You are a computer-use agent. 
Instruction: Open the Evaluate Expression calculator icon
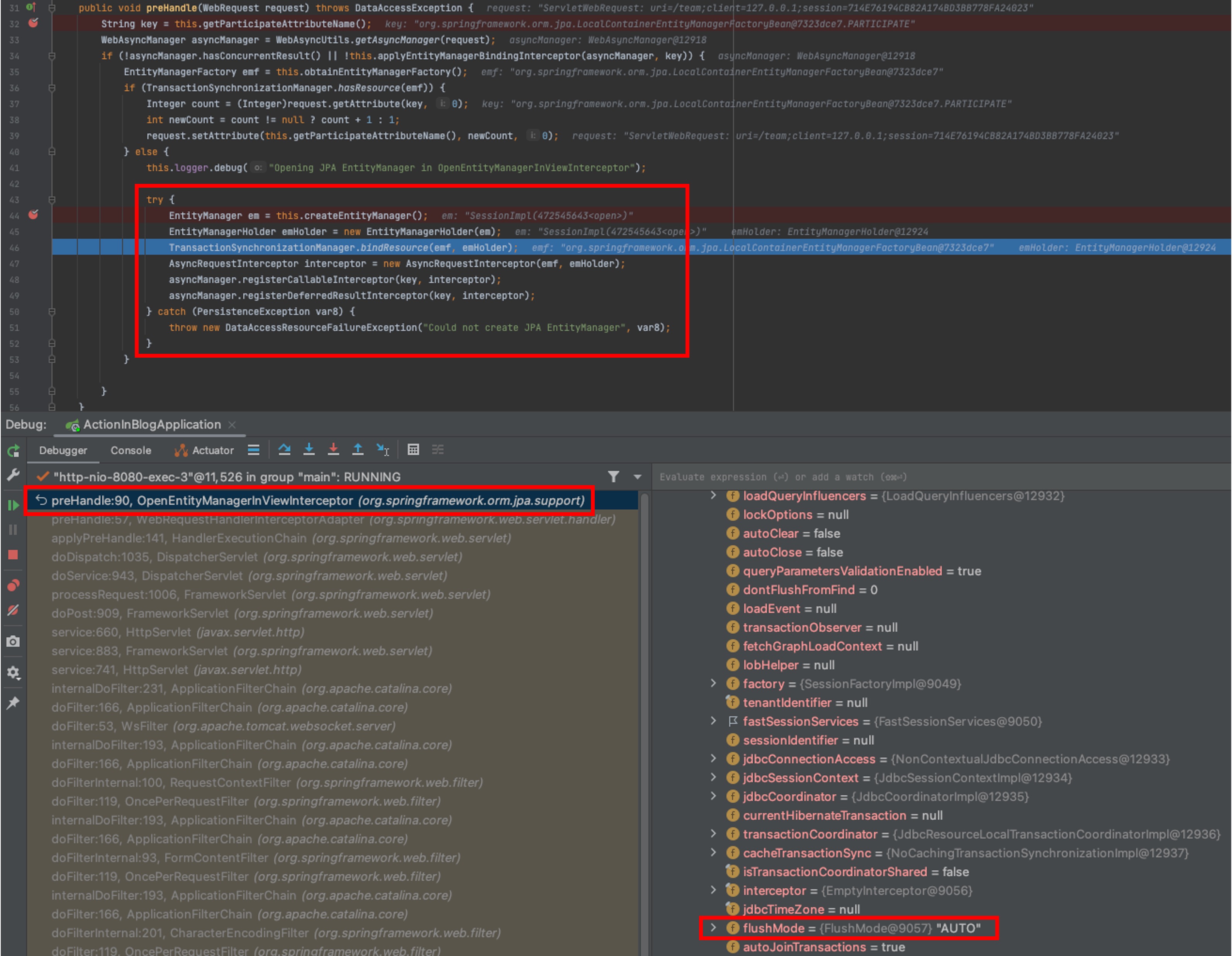414,450
